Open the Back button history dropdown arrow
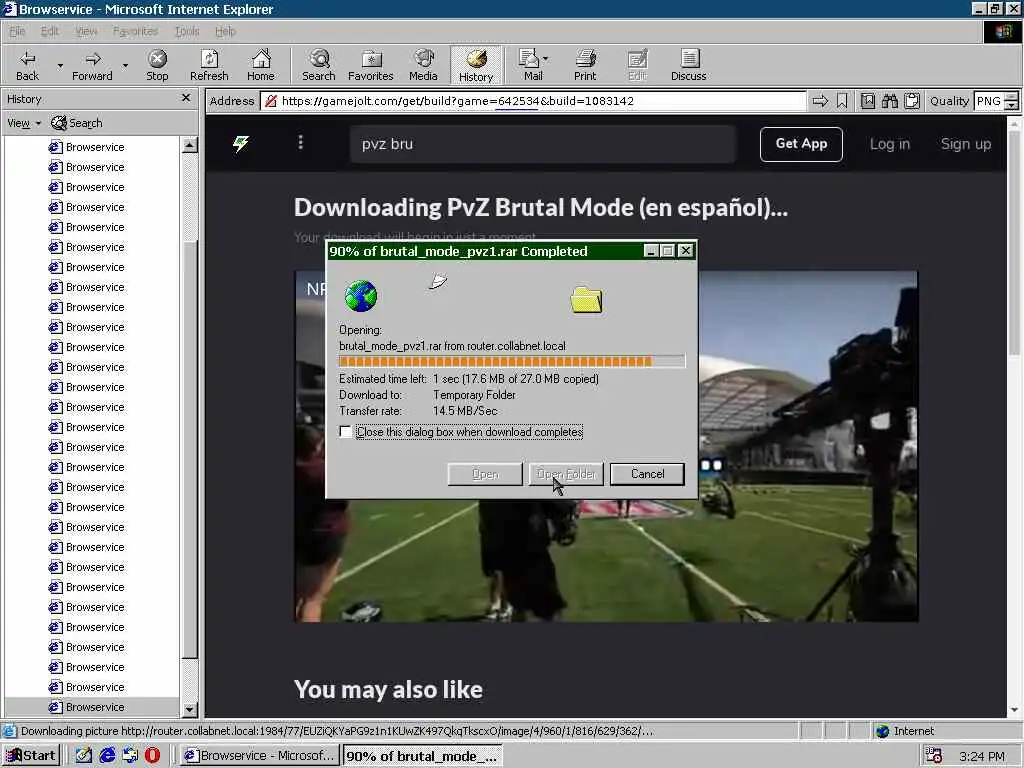This screenshot has width=1024, height=768. click(60, 65)
